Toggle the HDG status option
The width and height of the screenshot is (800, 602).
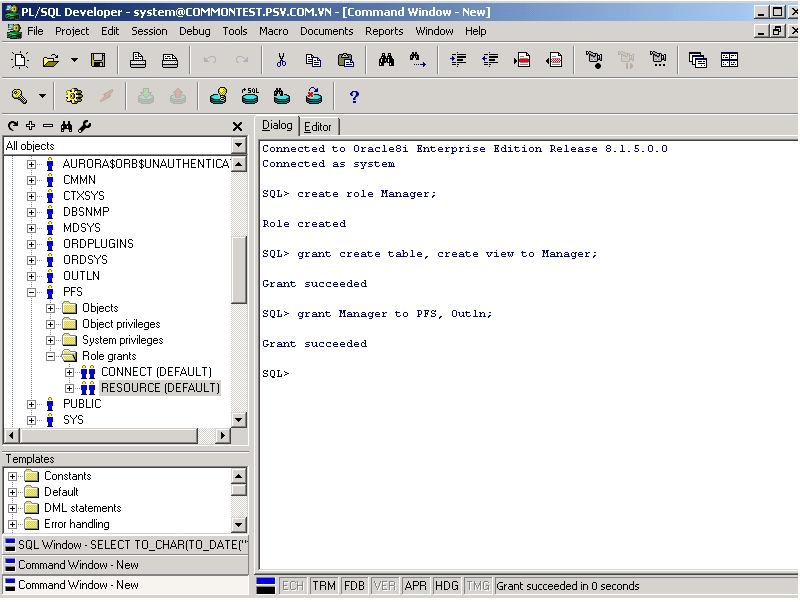pyautogui.click(x=446, y=586)
